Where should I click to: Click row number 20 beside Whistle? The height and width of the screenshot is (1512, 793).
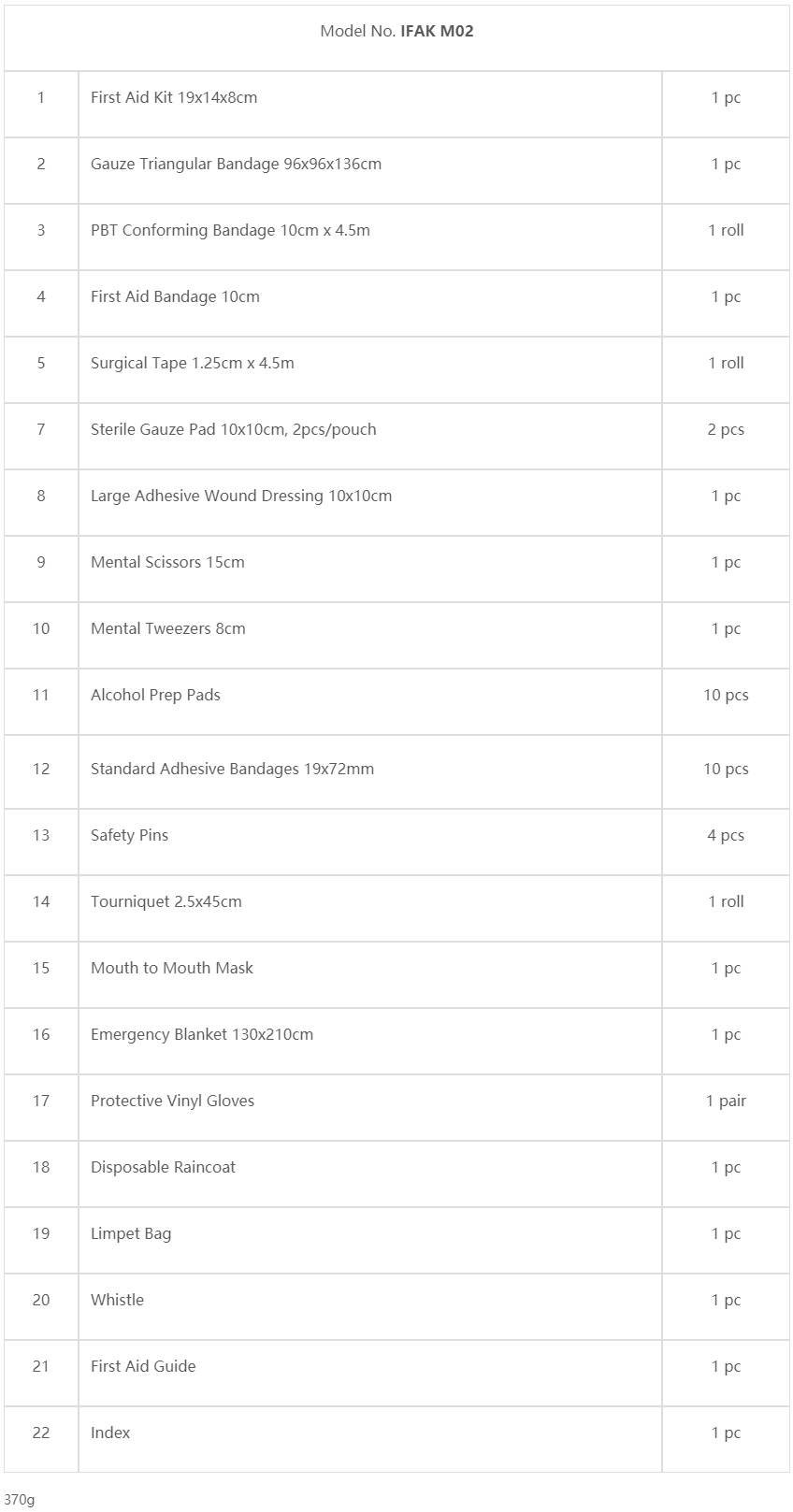(41, 1300)
